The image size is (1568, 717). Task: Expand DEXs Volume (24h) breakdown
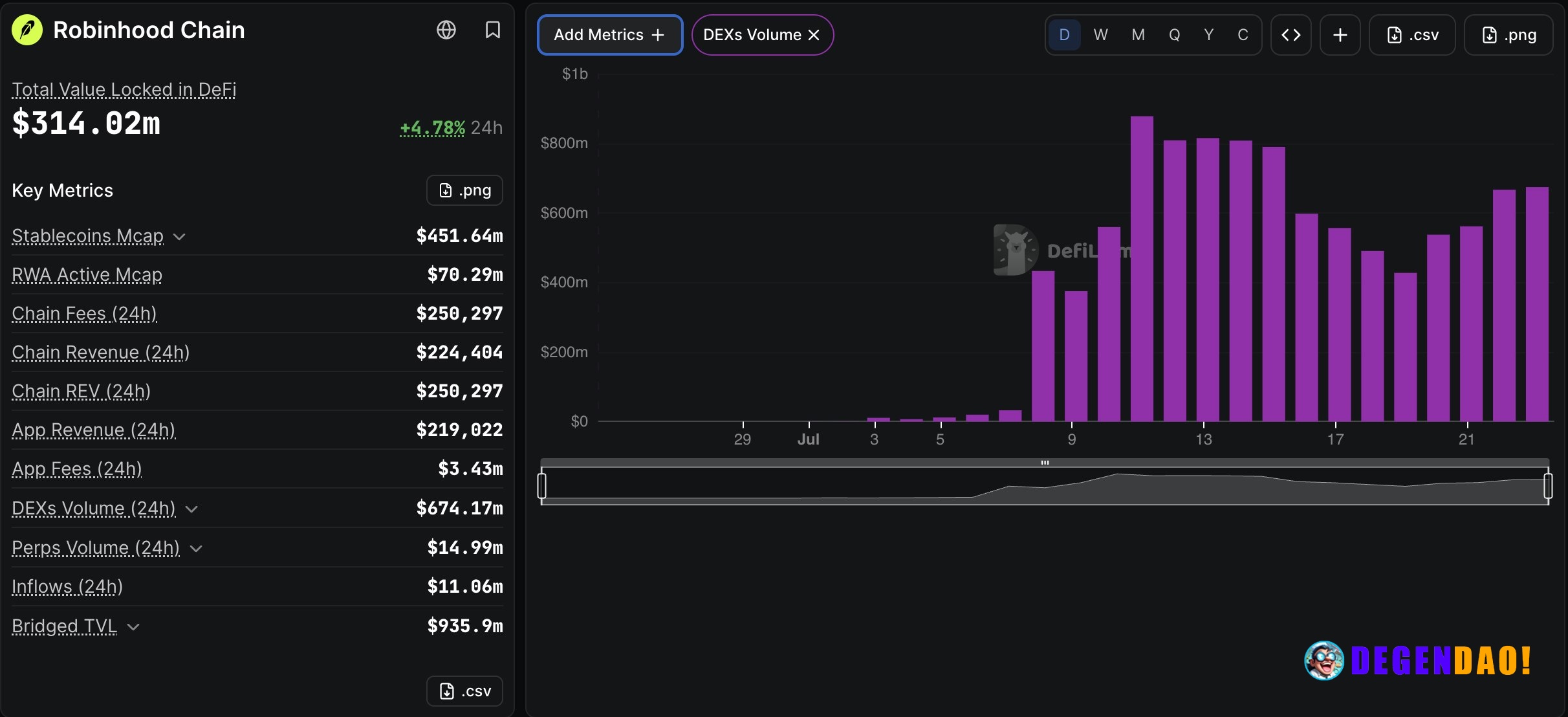[191, 509]
